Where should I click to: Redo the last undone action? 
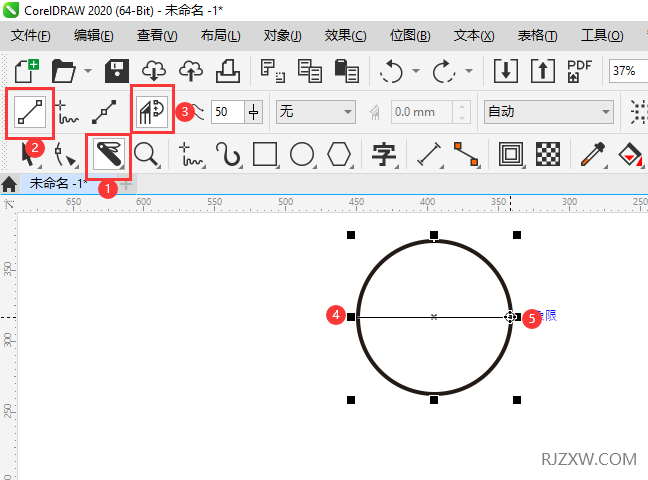coord(444,71)
